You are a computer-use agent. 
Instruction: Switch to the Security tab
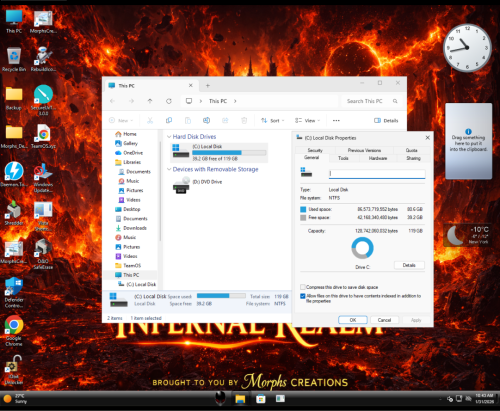(x=315, y=150)
